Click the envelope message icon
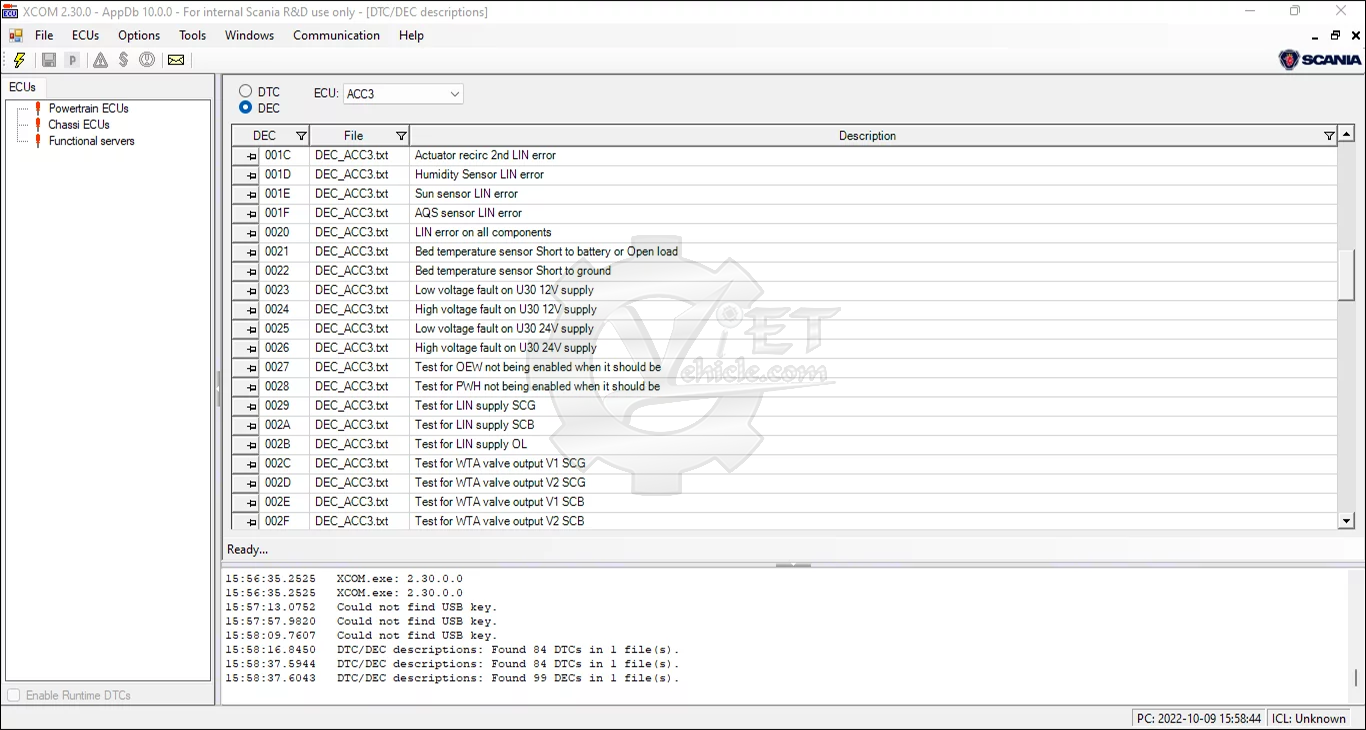This screenshot has width=1366, height=730. click(x=176, y=60)
